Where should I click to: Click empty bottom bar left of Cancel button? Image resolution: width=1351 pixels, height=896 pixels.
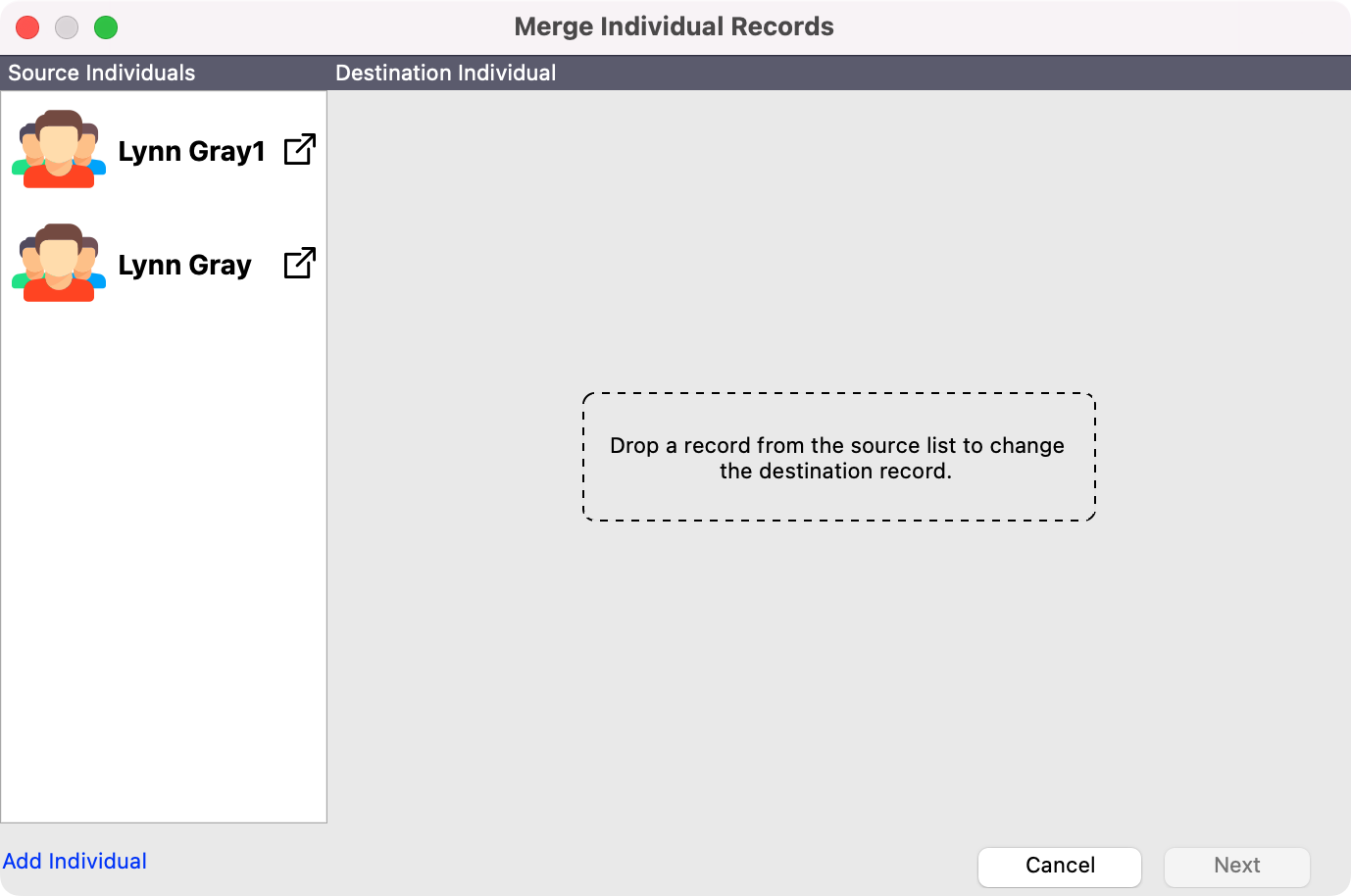pyautogui.click(x=559, y=865)
